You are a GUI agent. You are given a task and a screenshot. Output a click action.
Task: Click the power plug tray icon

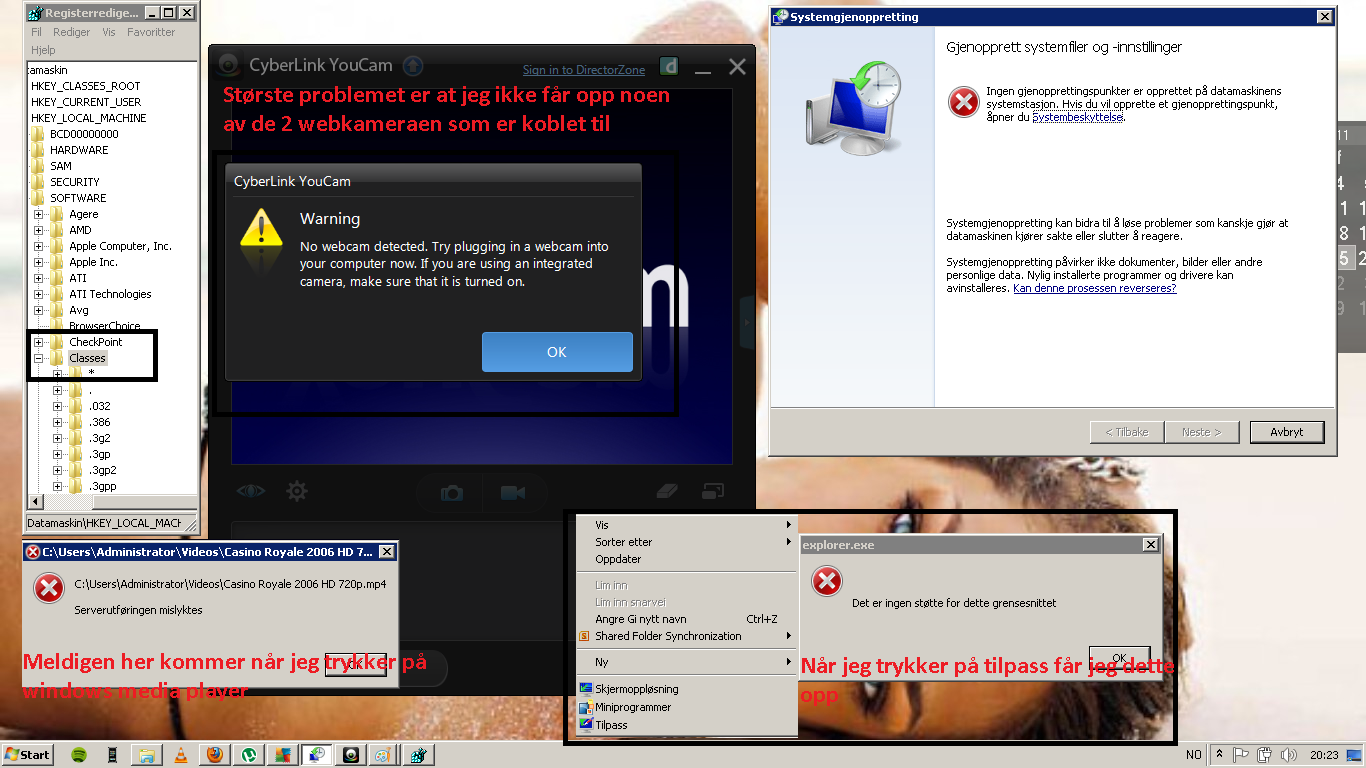coord(1264,755)
